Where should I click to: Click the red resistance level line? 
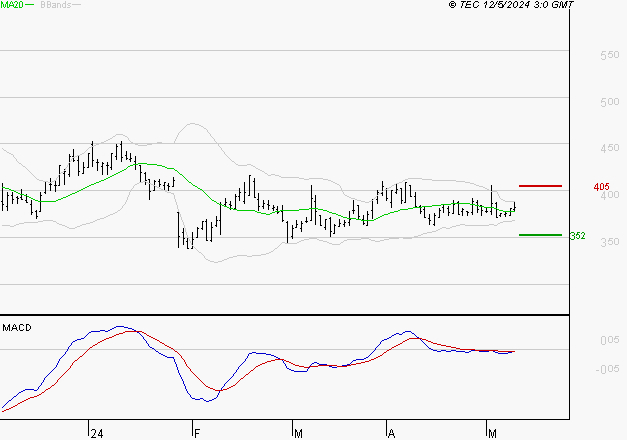pos(540,186)
